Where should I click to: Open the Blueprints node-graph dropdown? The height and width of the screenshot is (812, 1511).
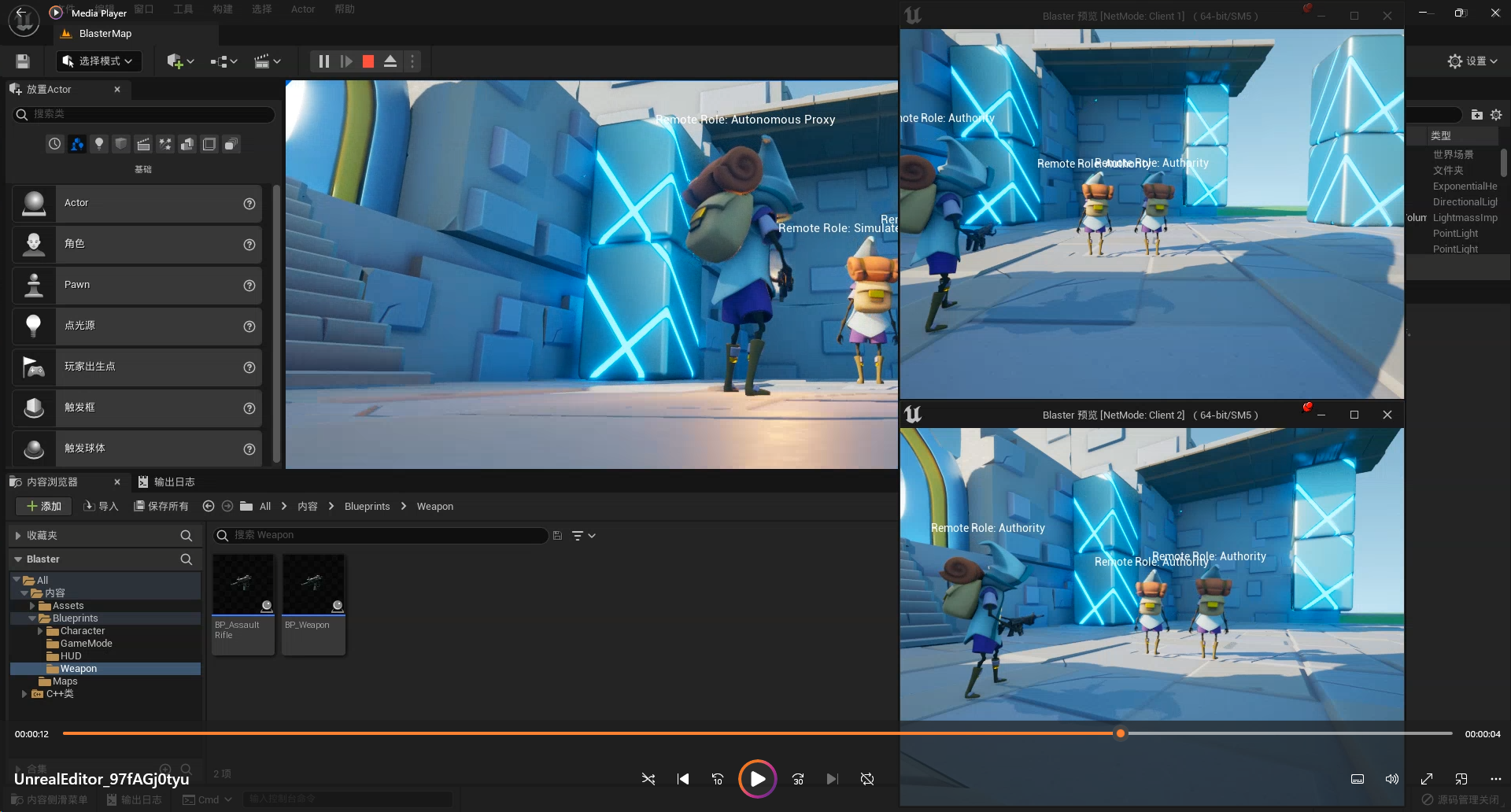(224, 61)
